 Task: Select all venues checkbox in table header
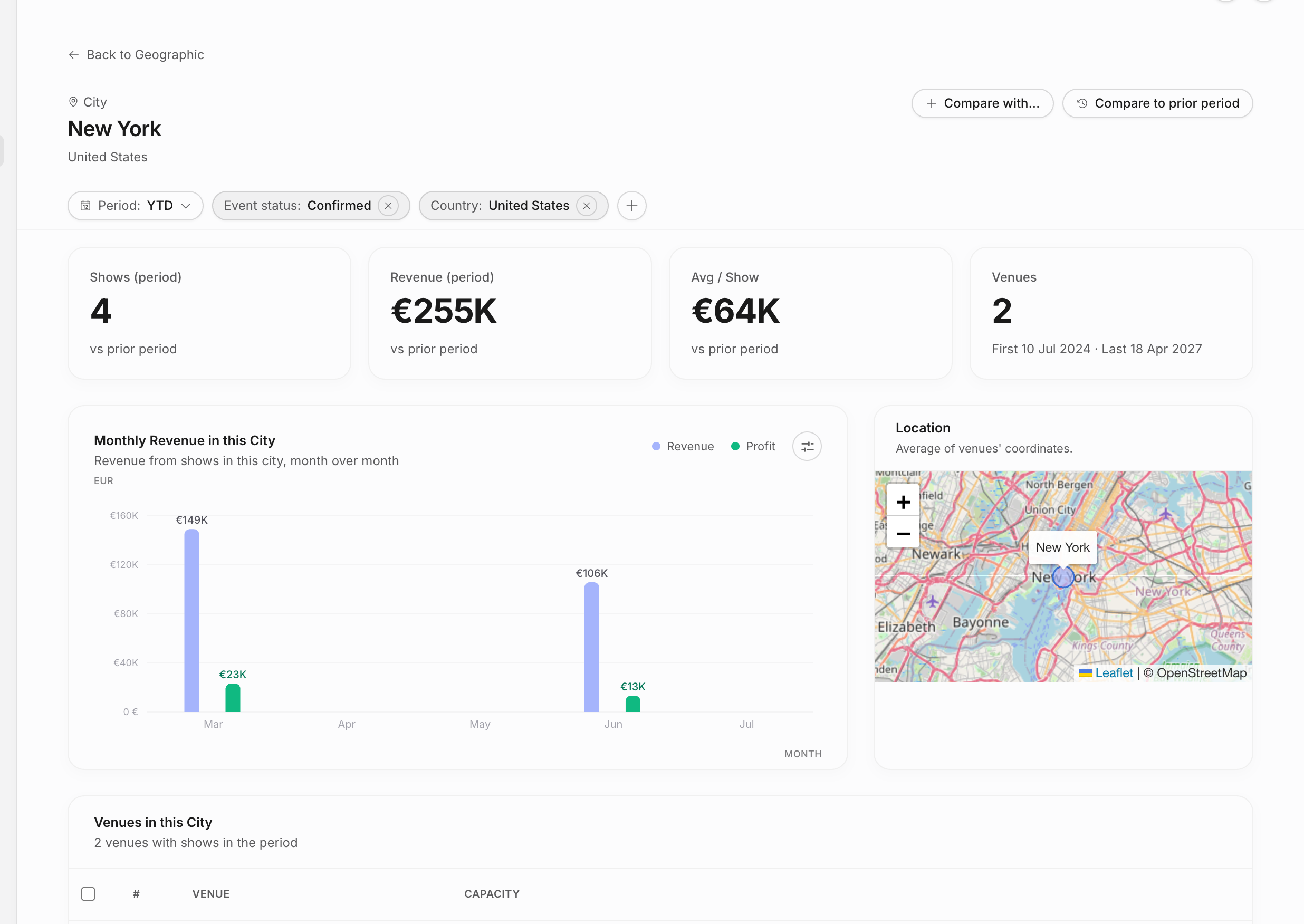[x=88, y=894]
